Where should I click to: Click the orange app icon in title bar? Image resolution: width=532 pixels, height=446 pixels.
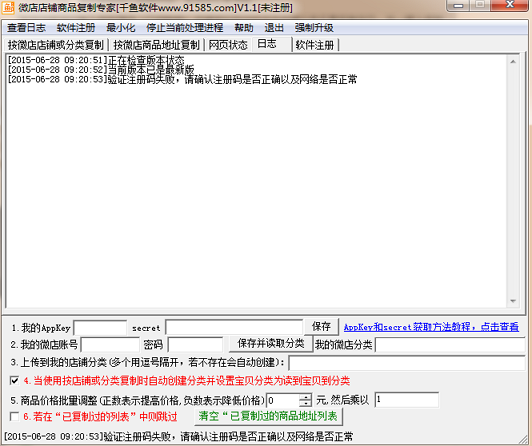coord(8,7)
